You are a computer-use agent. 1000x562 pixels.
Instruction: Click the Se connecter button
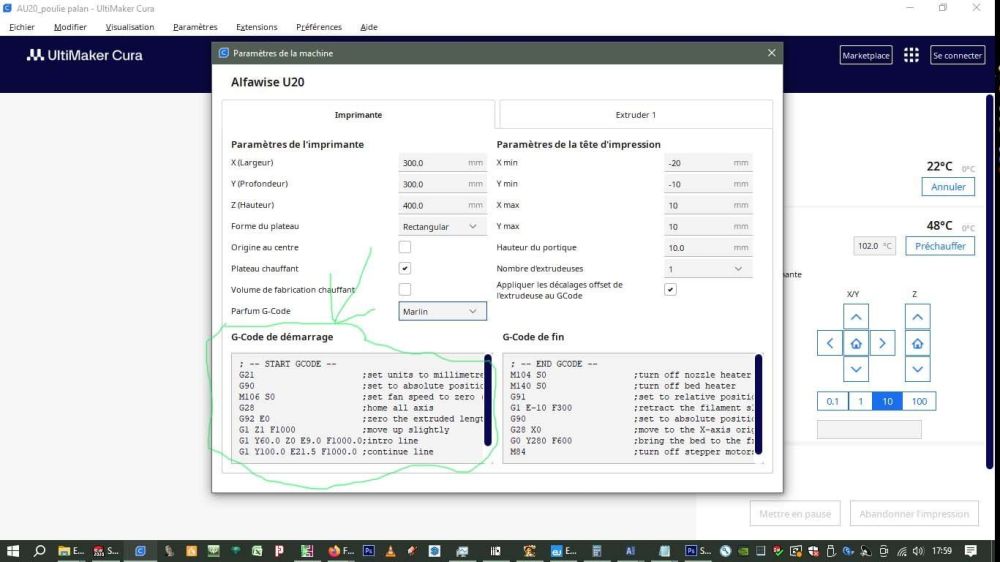pos(957,55)
